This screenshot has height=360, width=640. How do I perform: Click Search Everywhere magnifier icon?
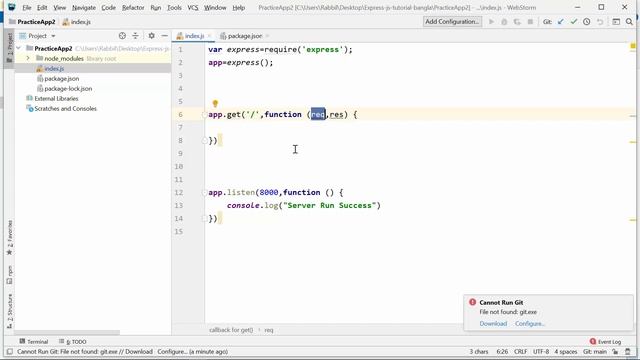tap(629, 22)
